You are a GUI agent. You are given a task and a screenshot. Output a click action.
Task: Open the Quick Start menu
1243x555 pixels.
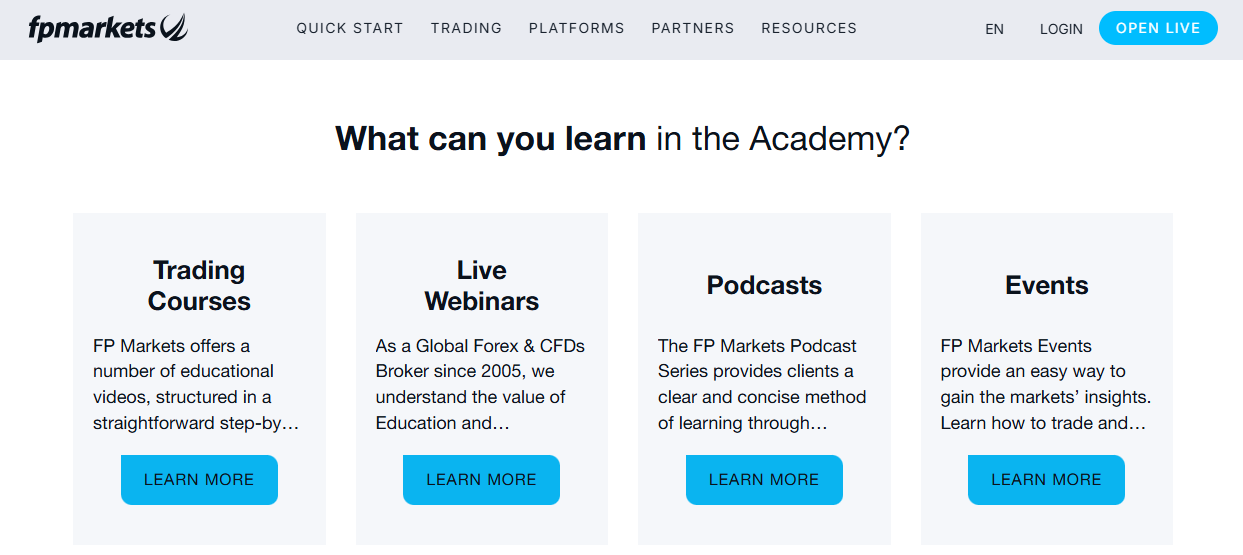point(350,28)
